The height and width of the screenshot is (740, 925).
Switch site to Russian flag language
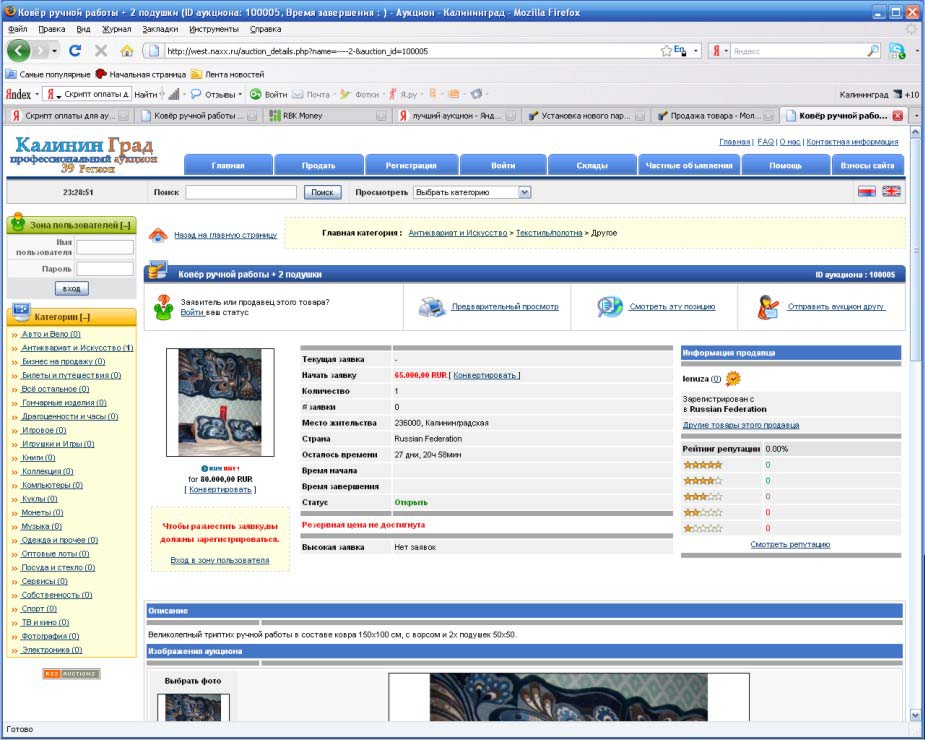867,191
